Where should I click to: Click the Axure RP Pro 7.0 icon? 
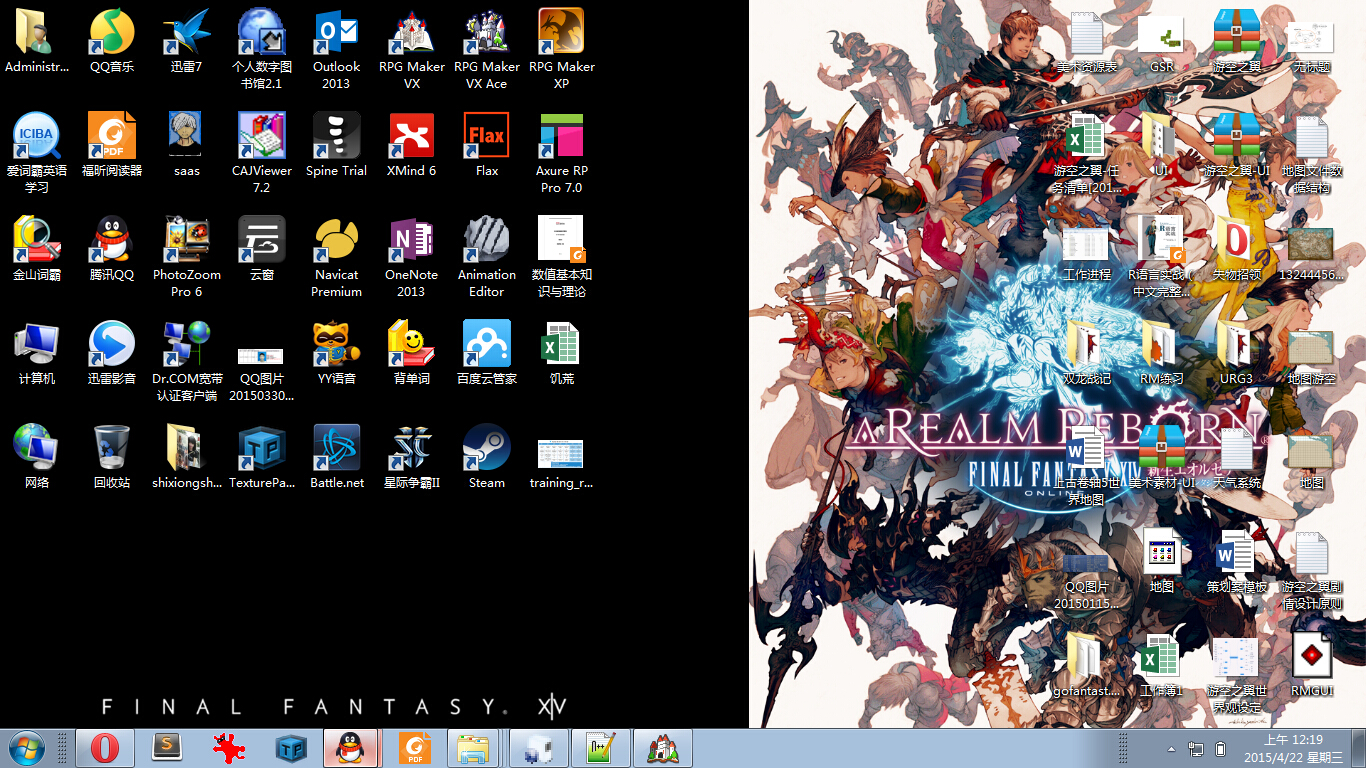click(562, 154)
